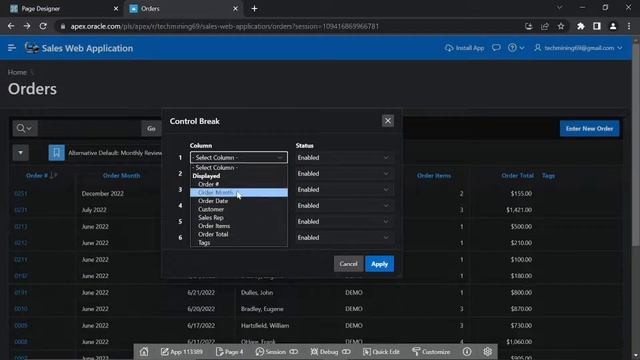This screenshot has width=640, height=360.
Task: Open the help question mark menu
Action: [516, 48]
